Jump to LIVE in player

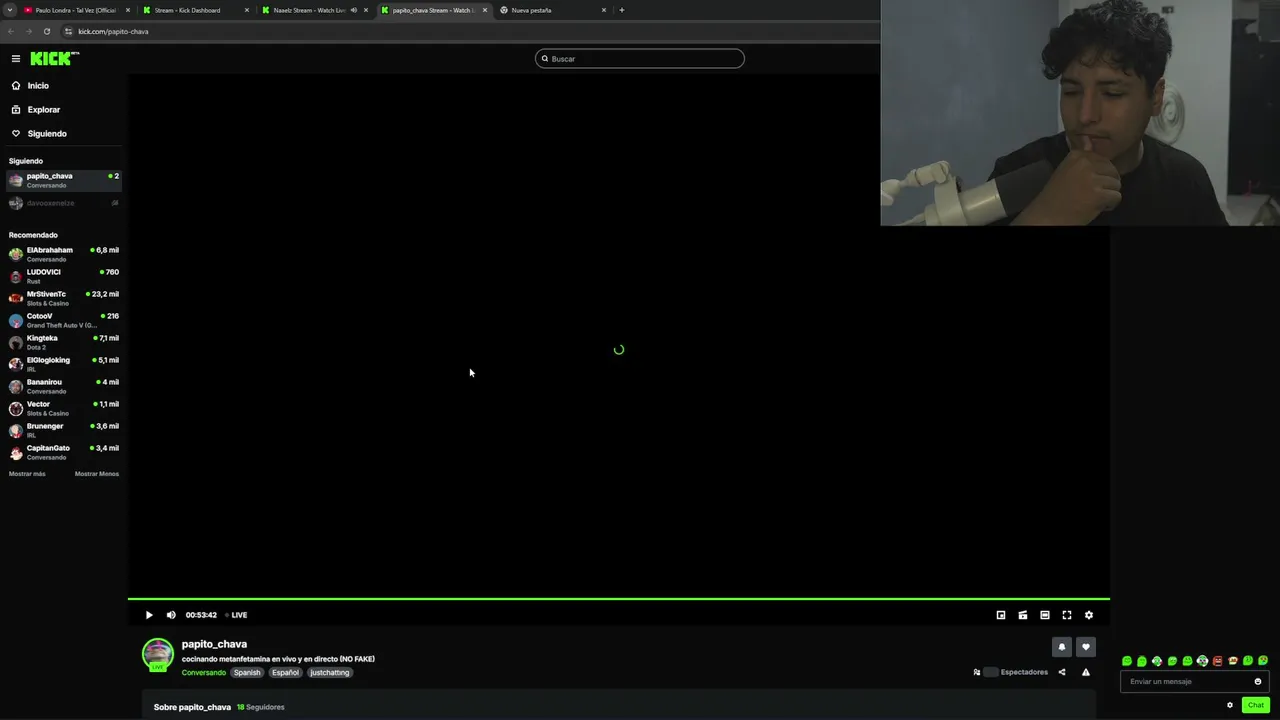(237, 615)
